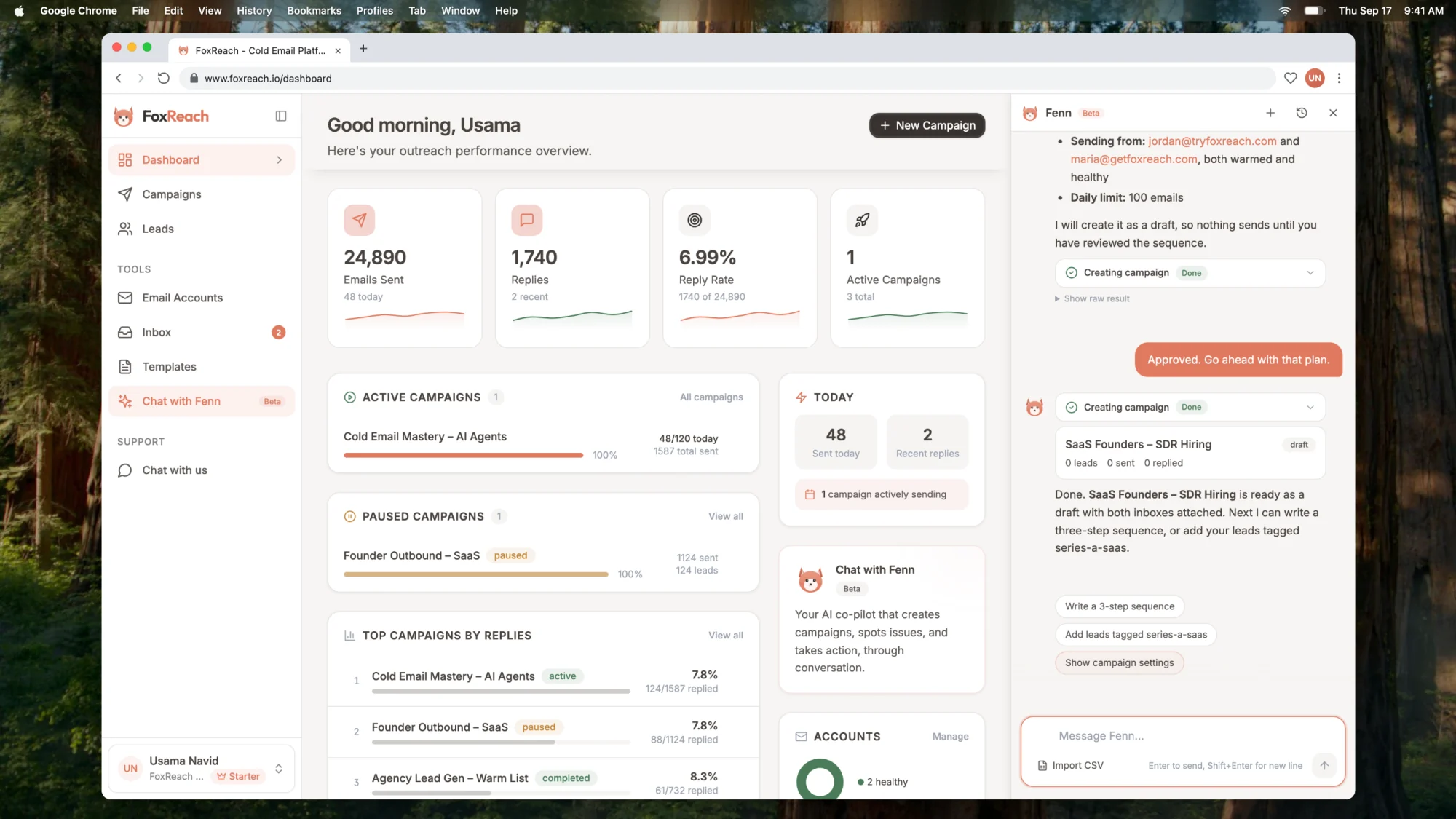Click the Accounts envelope icon
1456x819 pixels.
pyautogui.click(x=801, y=737)
